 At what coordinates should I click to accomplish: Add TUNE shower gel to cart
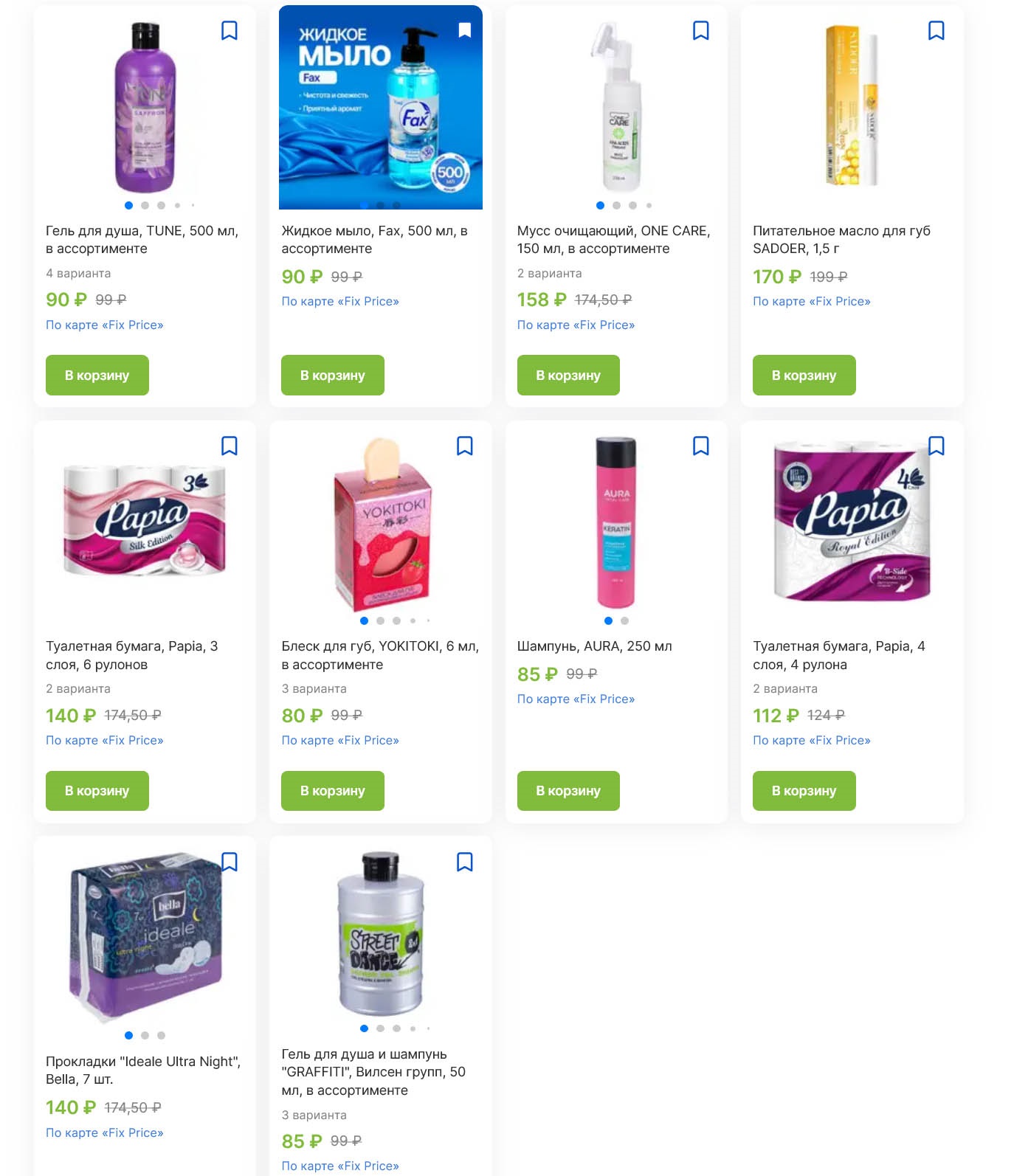pos(97,375)
